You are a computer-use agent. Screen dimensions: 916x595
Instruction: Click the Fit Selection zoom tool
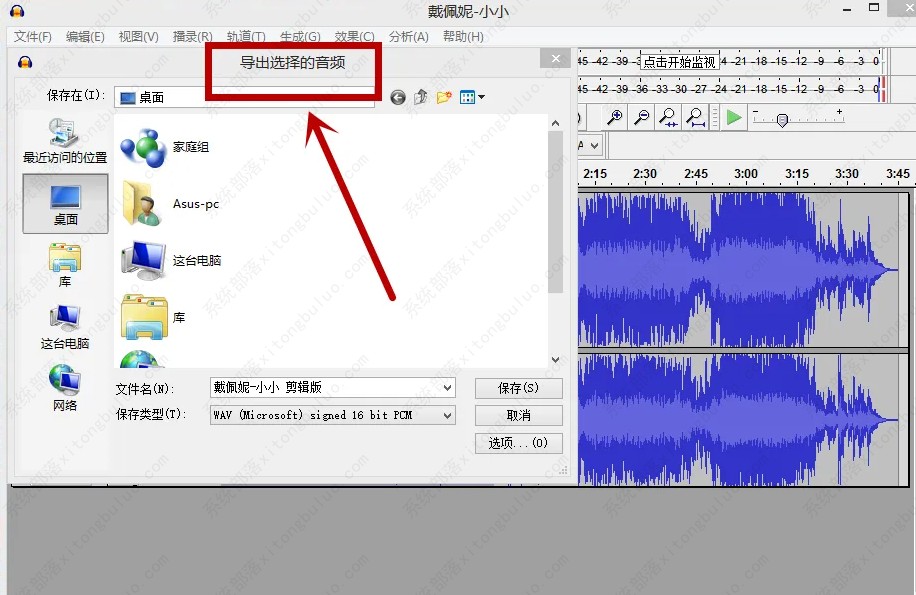tap(668, 118)
